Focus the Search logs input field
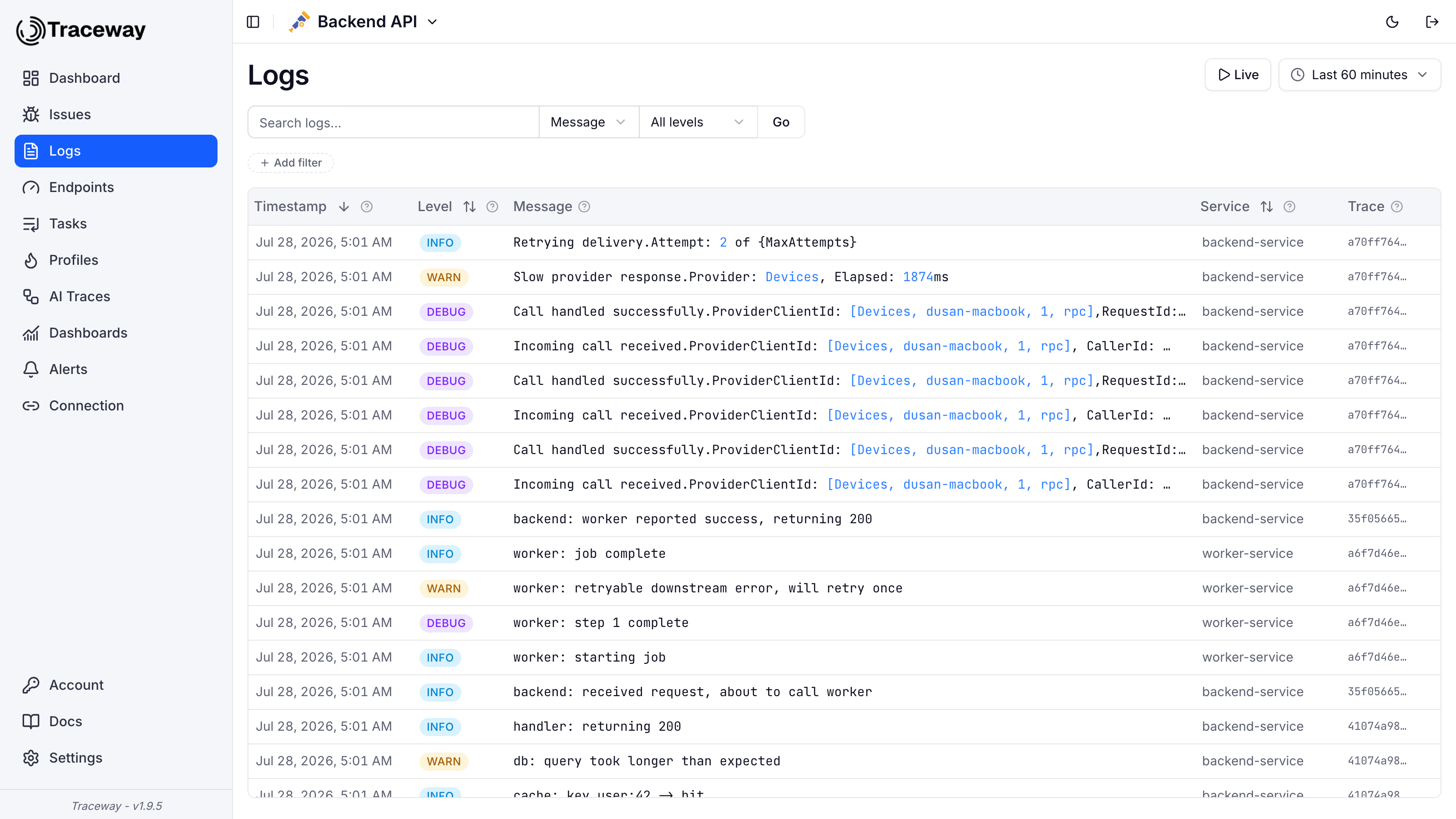This screenshot has height=819, width=1456. 394,122
